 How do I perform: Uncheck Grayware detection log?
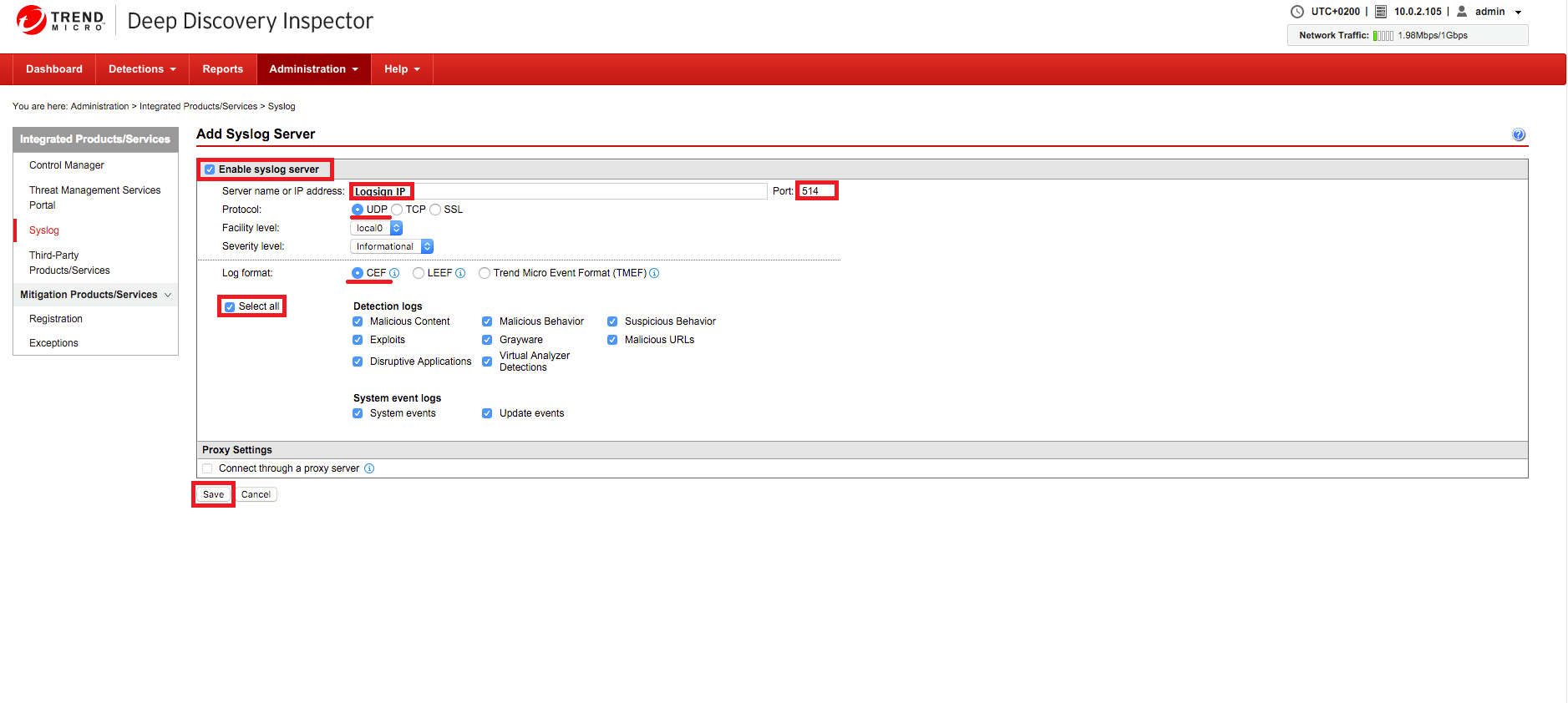(x=487, y=340)
